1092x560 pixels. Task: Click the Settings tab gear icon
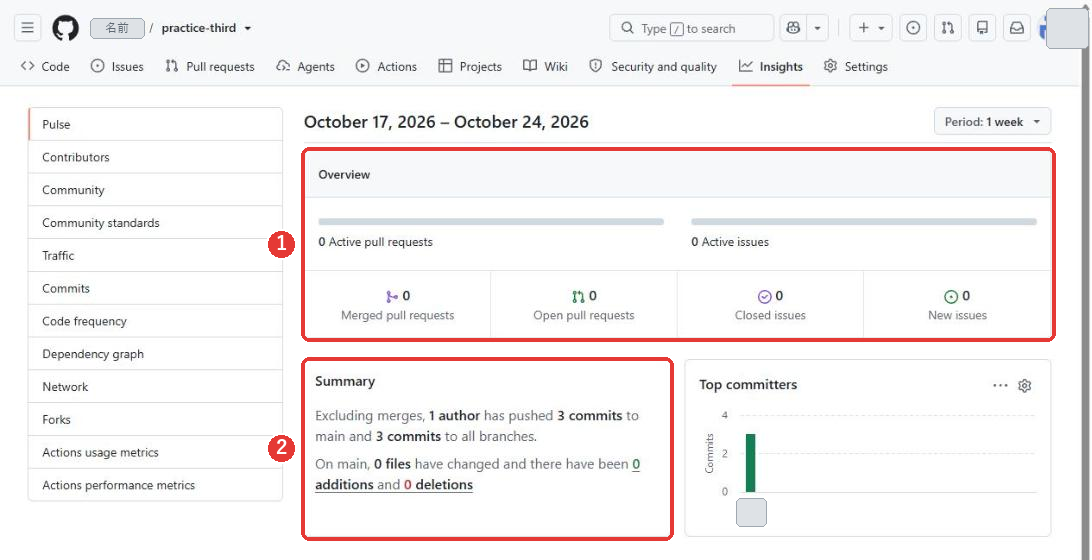(830, 66)
